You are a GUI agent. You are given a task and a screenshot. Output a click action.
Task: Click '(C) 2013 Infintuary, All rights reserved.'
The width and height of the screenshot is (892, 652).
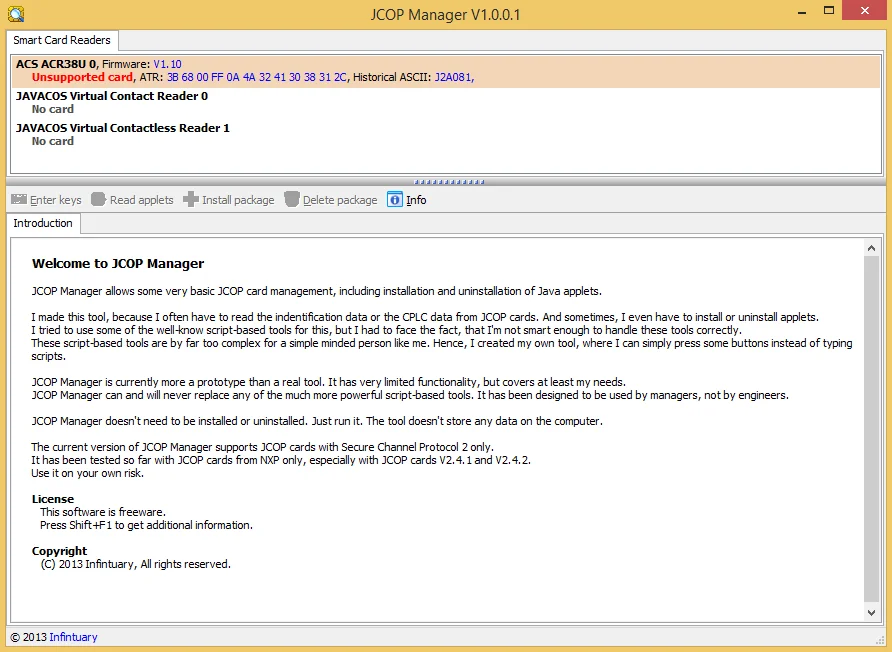[x=135, y=564]
